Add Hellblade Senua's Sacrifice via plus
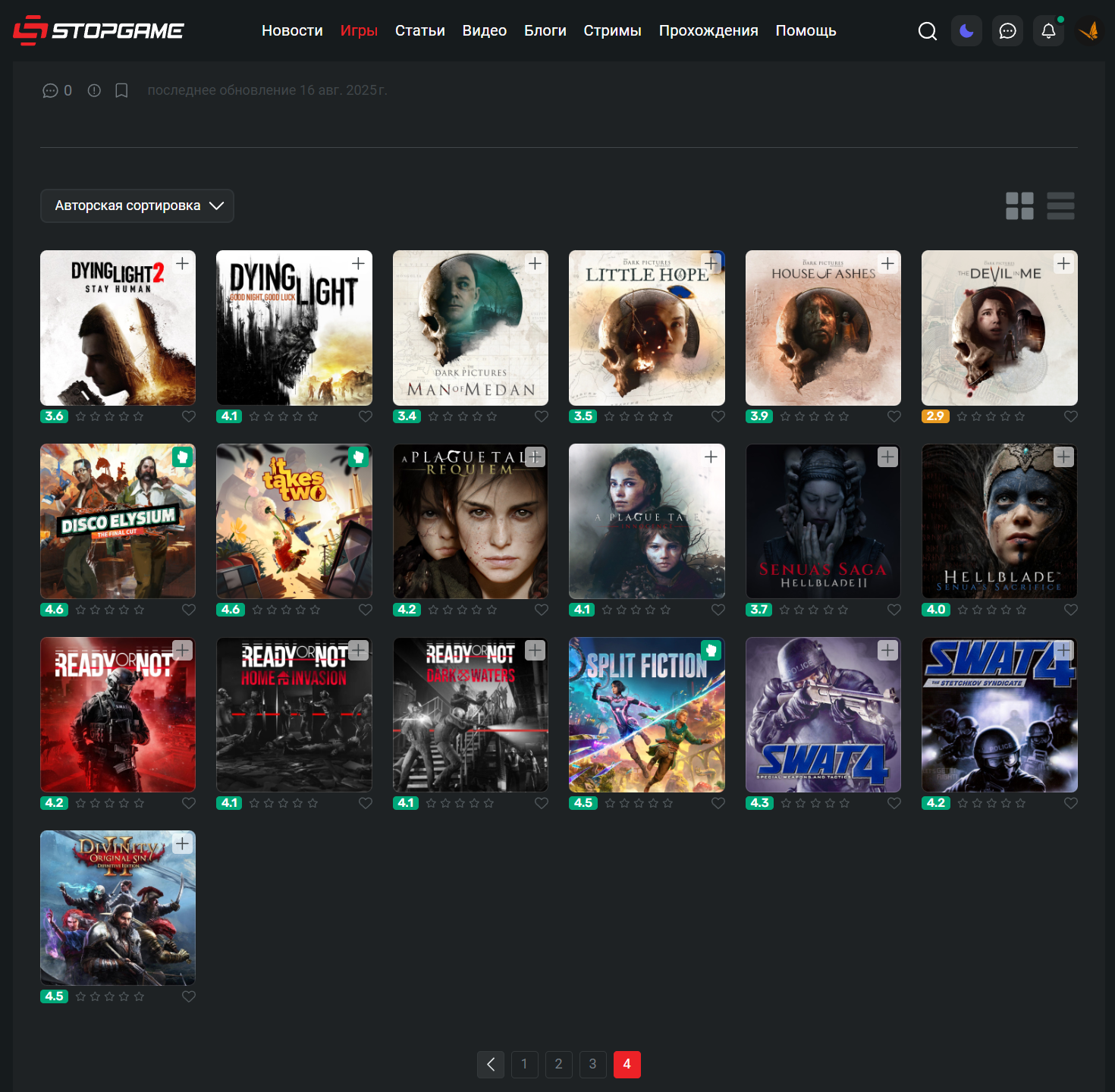This screenshot has width=1115, height=1092. (1063, 457)
